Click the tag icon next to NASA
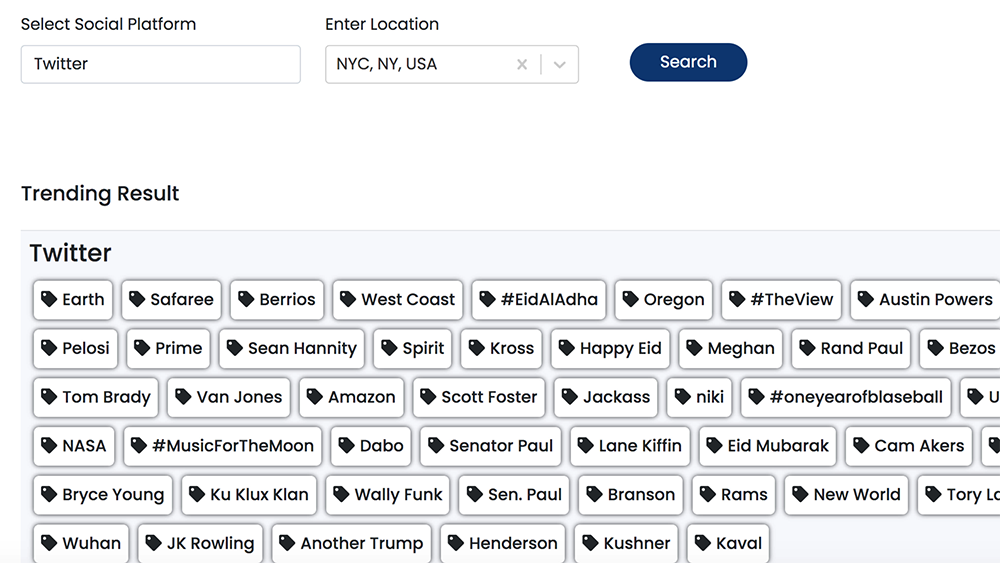Screen dimensions: 1000x563 click(x=49, y=446)
